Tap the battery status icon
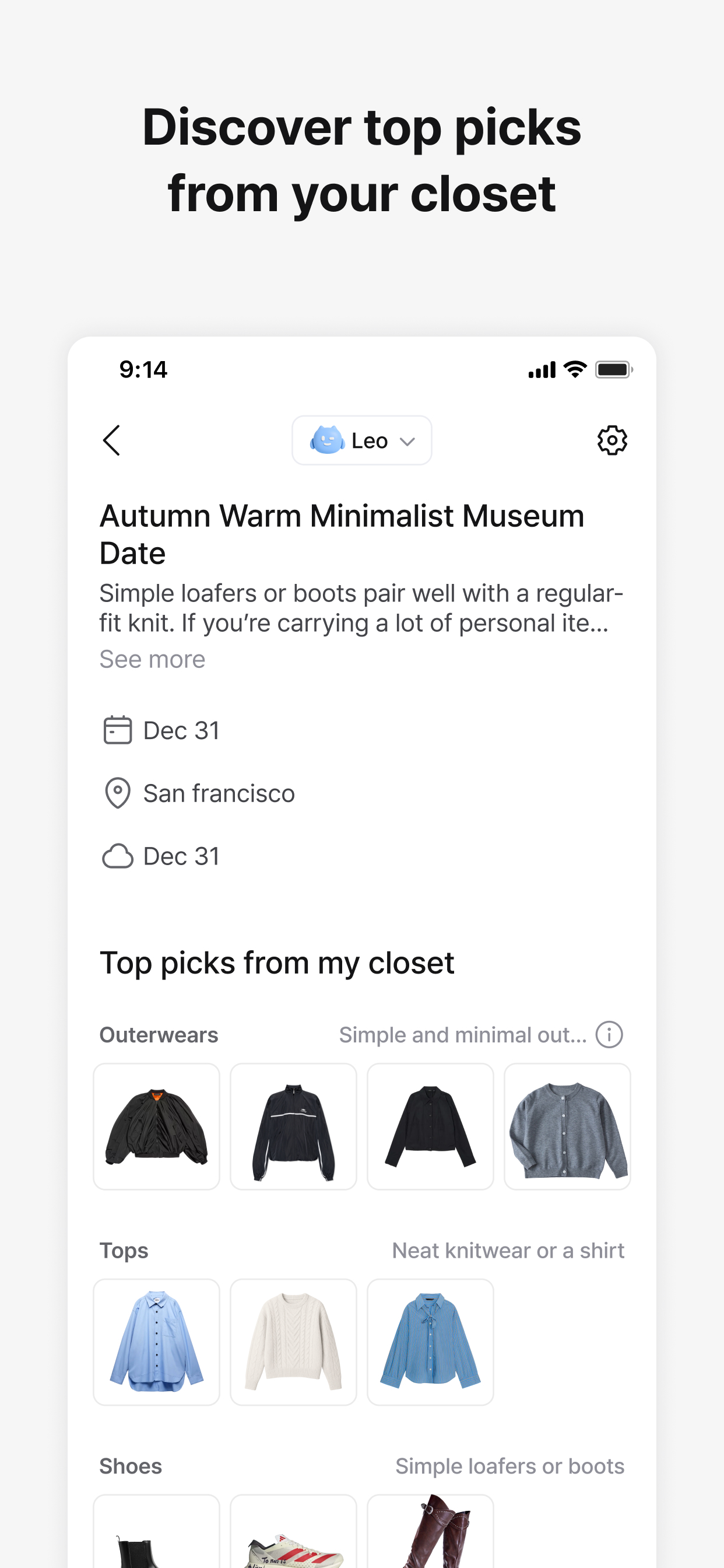 (614, 369)
